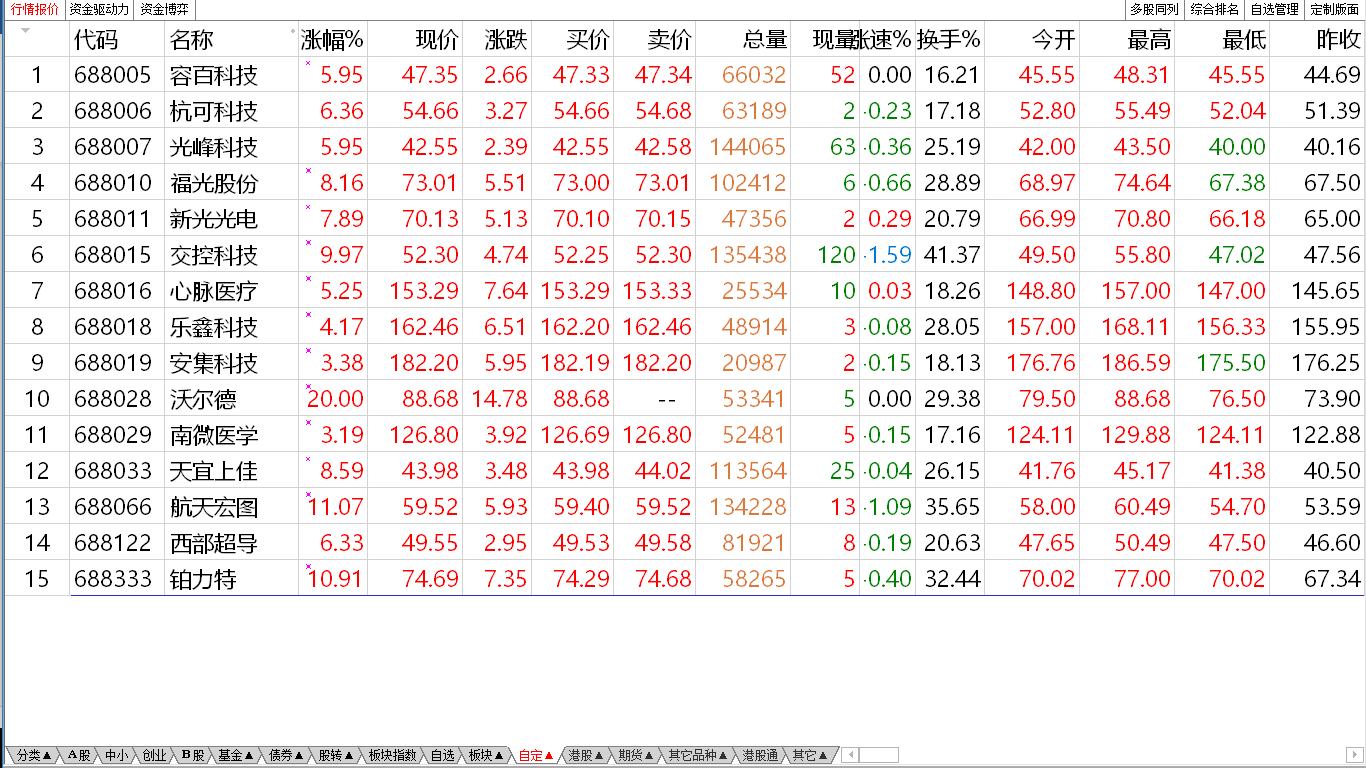Switch to 资金博弈 tab
The height and width of the screenshot is (768, 1366).
pos(164,9)
